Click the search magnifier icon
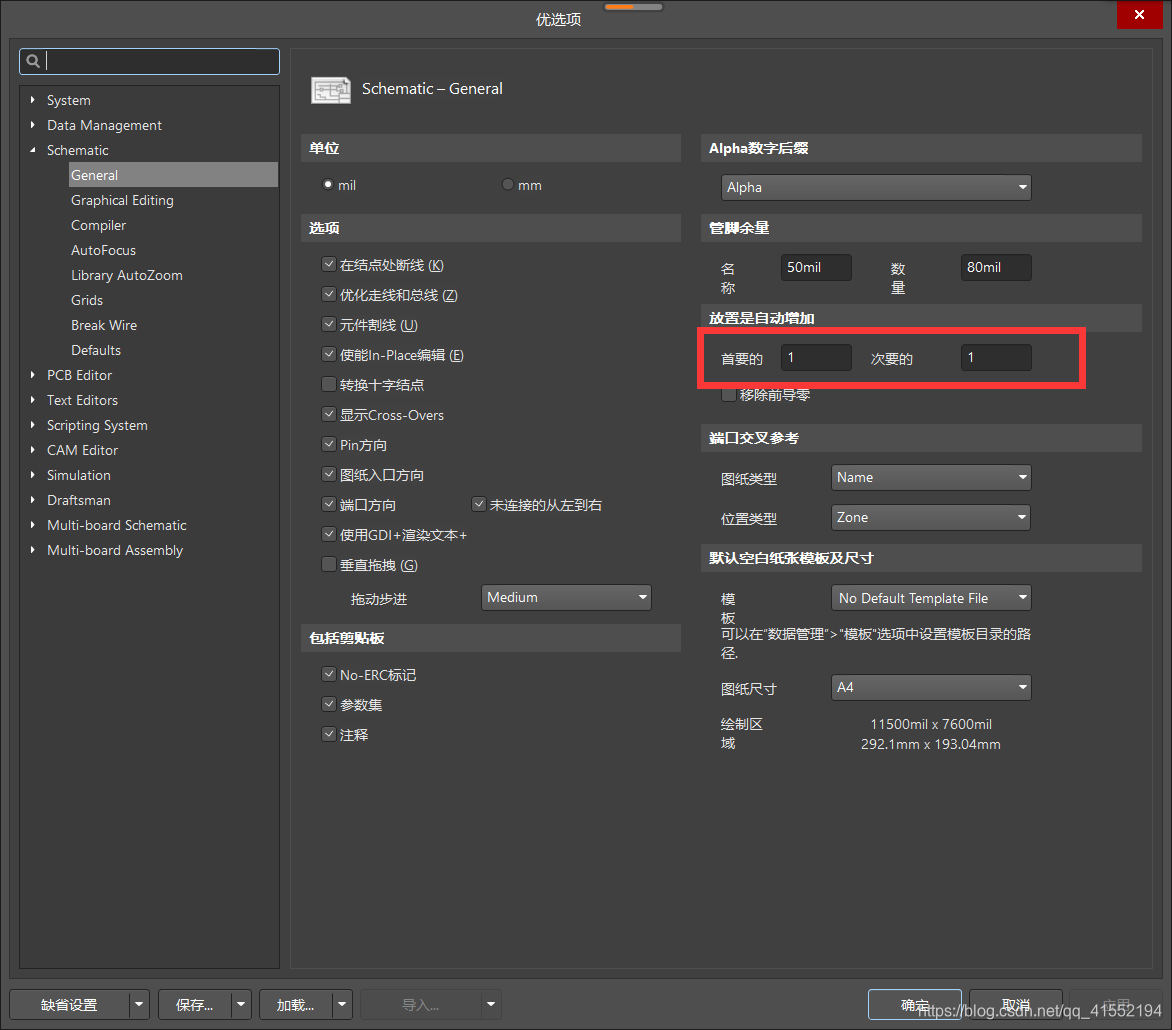This screenshot has width=1172, height=1030. pyautogui.click(x=33, y=61)
